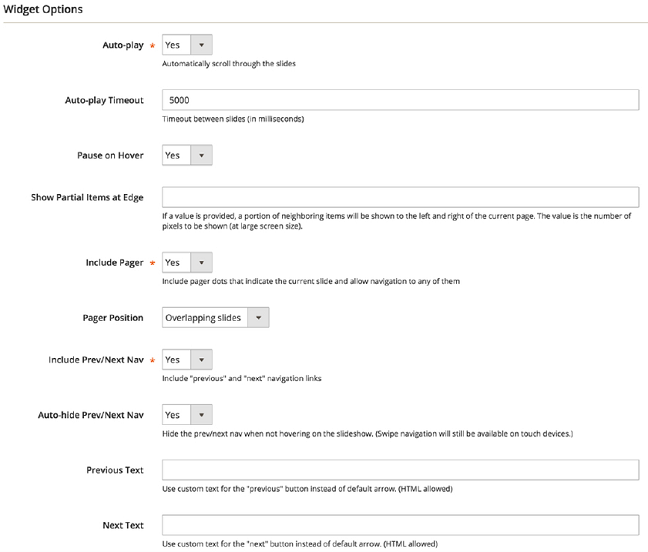Open the Include Prev/Next Nav dropdown
This screenshot has width=648, height=552.
pyautogui.click(x=187, y=359)
